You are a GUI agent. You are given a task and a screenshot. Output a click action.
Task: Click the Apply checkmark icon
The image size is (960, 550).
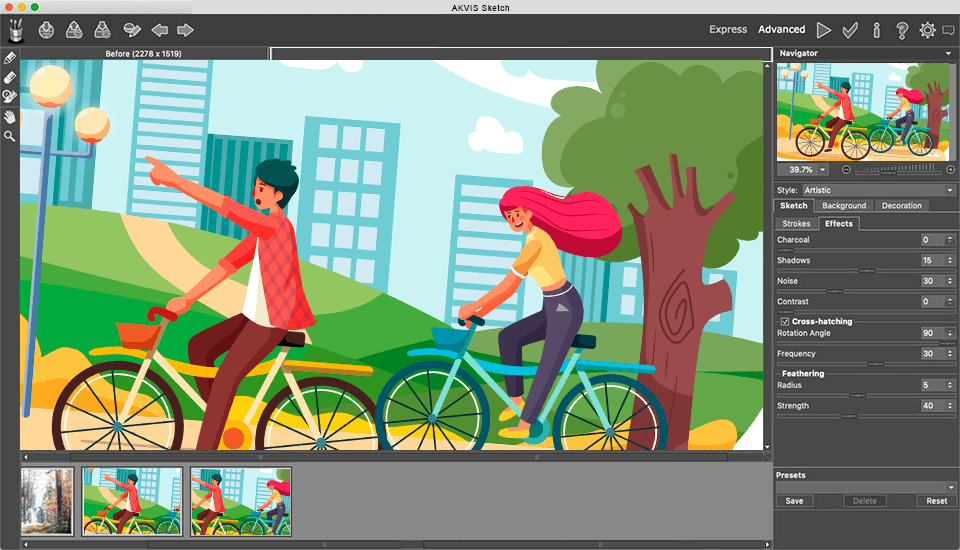850,30
